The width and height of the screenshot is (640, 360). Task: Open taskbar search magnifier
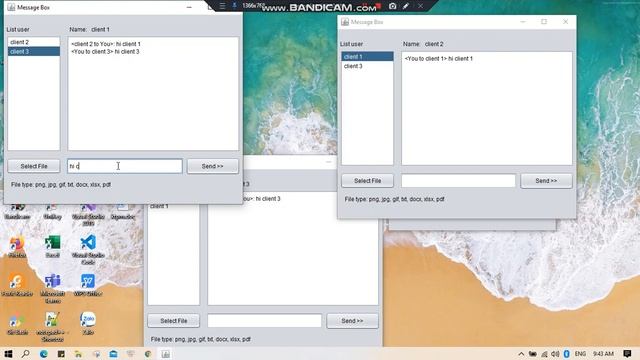pyautogui.click(x=26, y=354)
